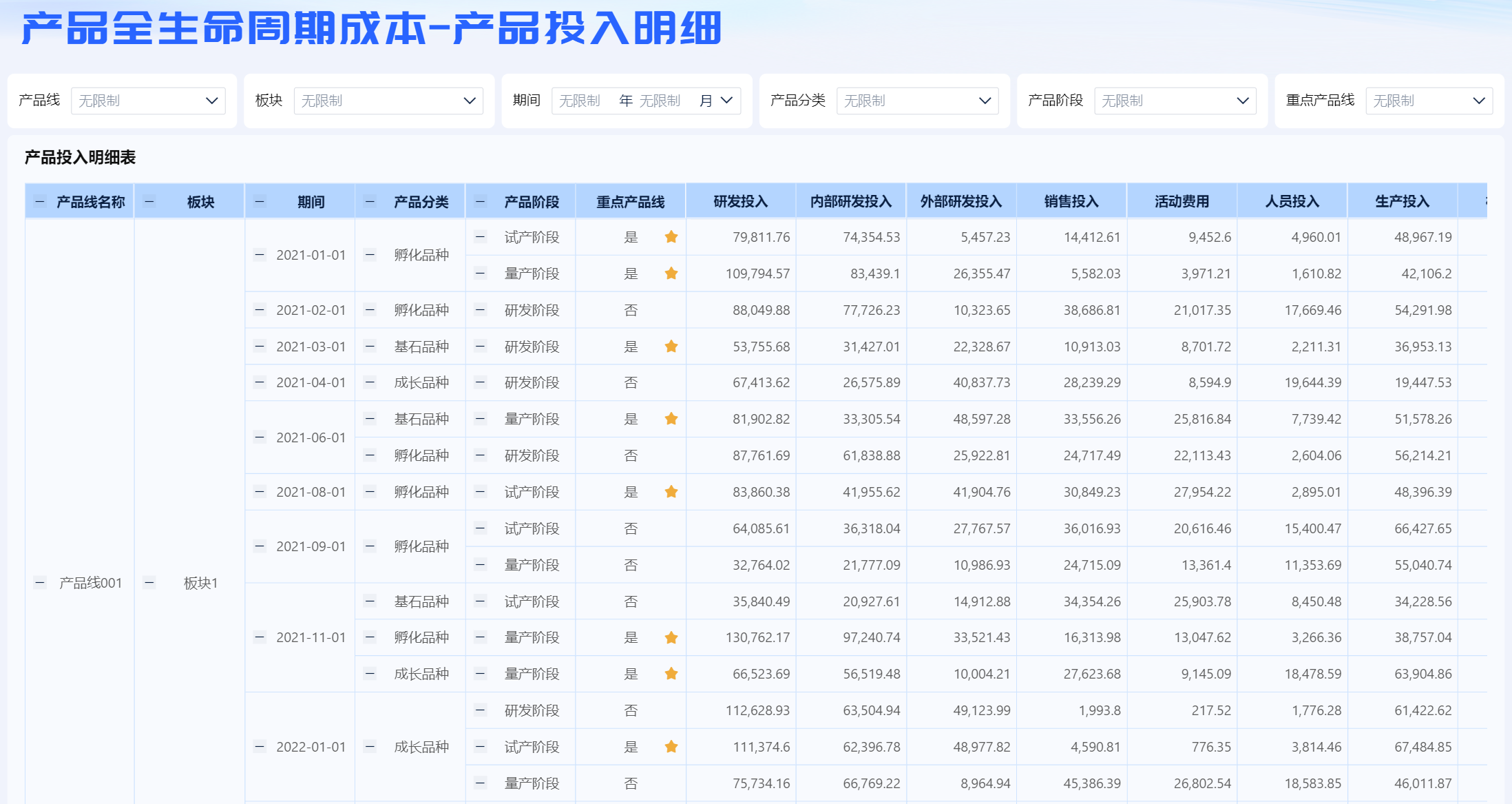Collapse the 2021-11-01 period group
The height and width of the screenshot is (804, 1512).
click(260, 637)
